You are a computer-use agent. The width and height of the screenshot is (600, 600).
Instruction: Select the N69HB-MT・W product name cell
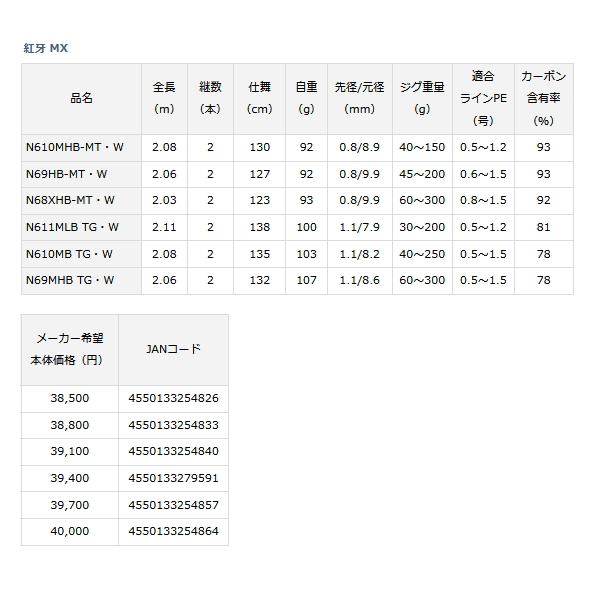(x=82, y=174)
